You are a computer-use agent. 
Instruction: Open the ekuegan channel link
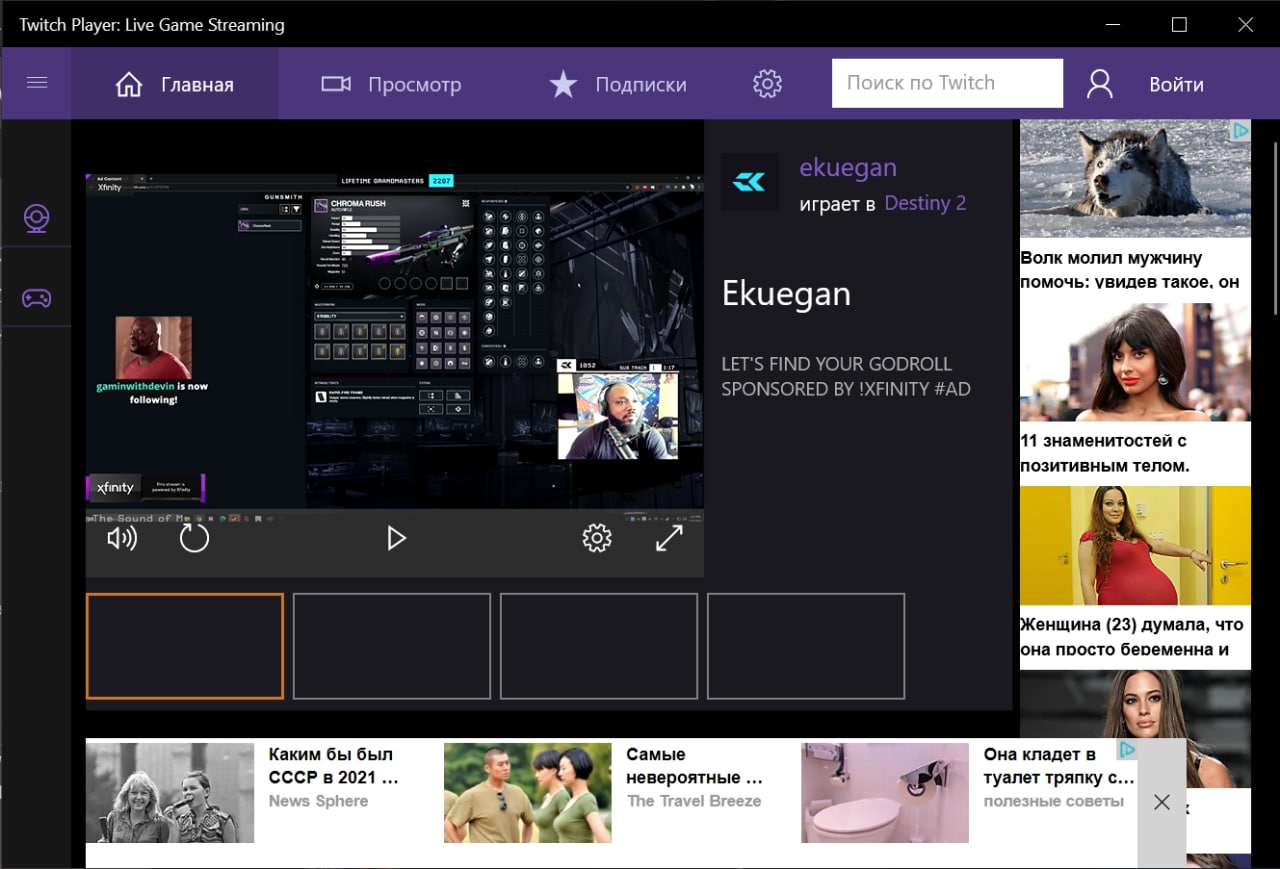point(848,167)
